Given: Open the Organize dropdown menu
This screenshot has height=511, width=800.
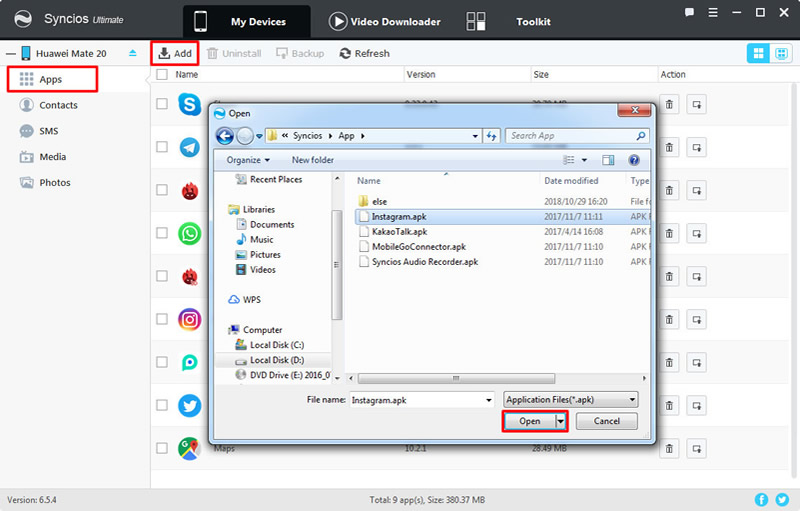Looking at the screenshot, I should click(x=248, y=160).
